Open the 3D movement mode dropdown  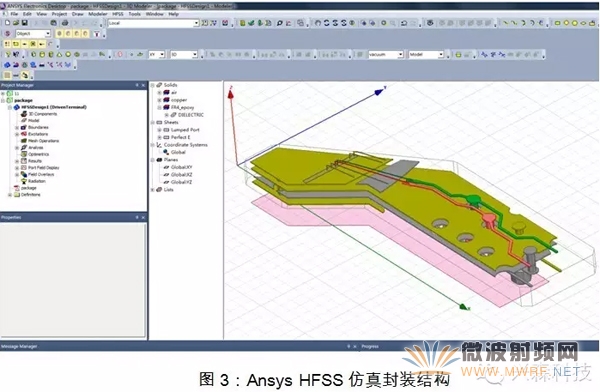coord(195,55)
